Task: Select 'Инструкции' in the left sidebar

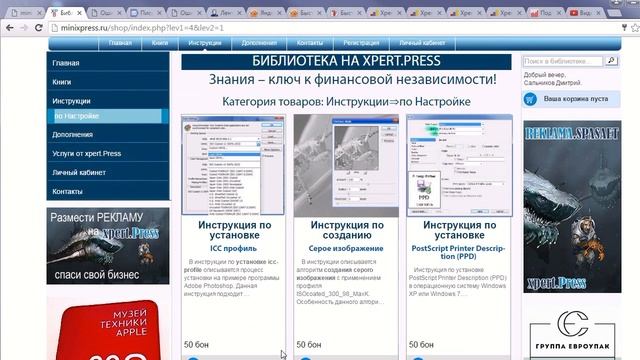Action: (x=108, y=101)
